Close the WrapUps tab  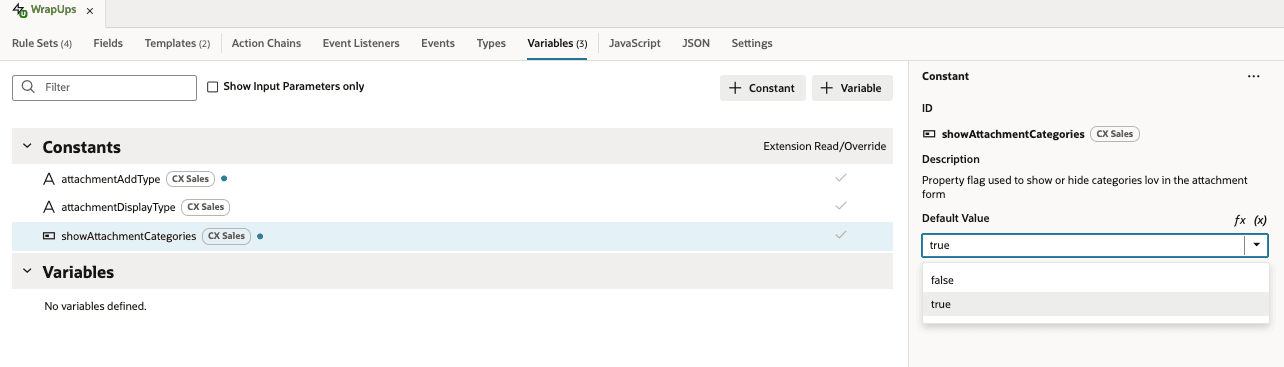click(89, 10)
